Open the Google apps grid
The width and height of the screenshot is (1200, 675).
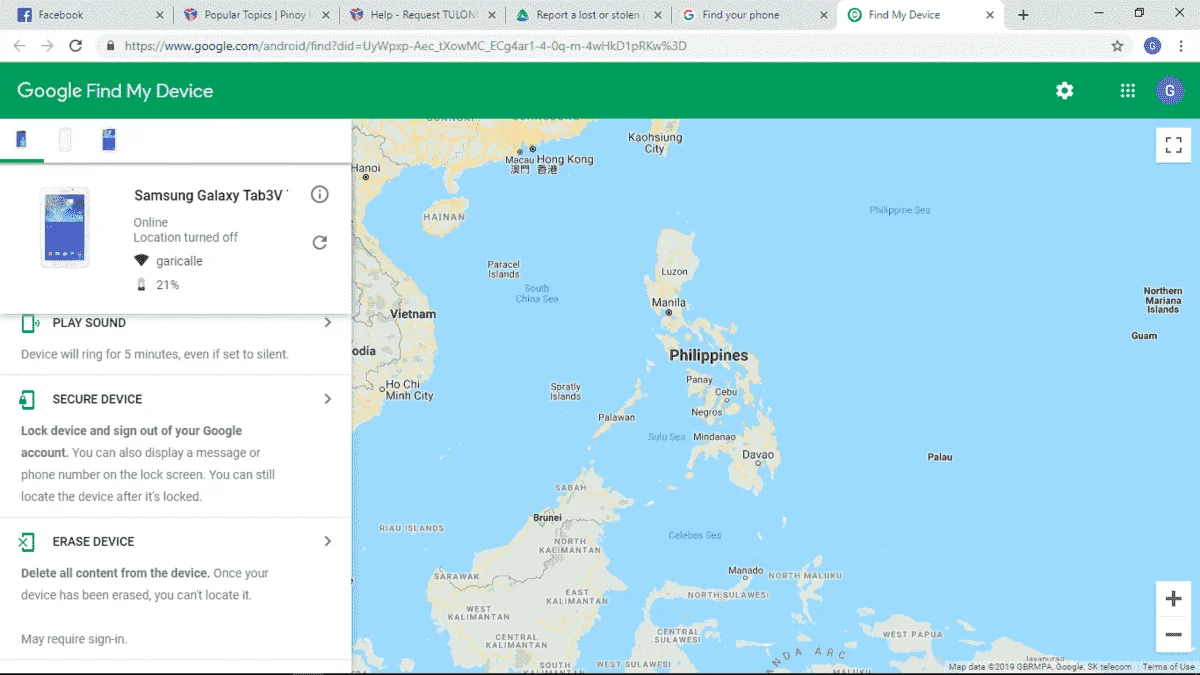tap(1128, 91)
